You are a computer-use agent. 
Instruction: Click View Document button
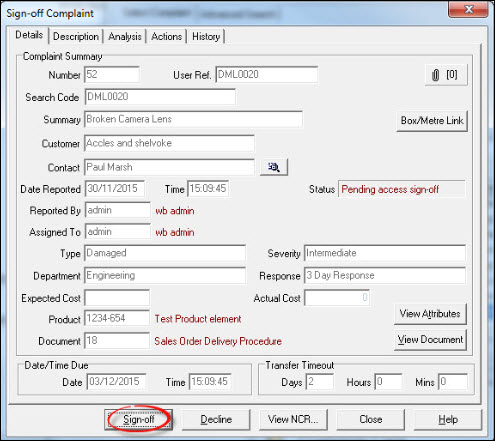click(x=430, y=340)
